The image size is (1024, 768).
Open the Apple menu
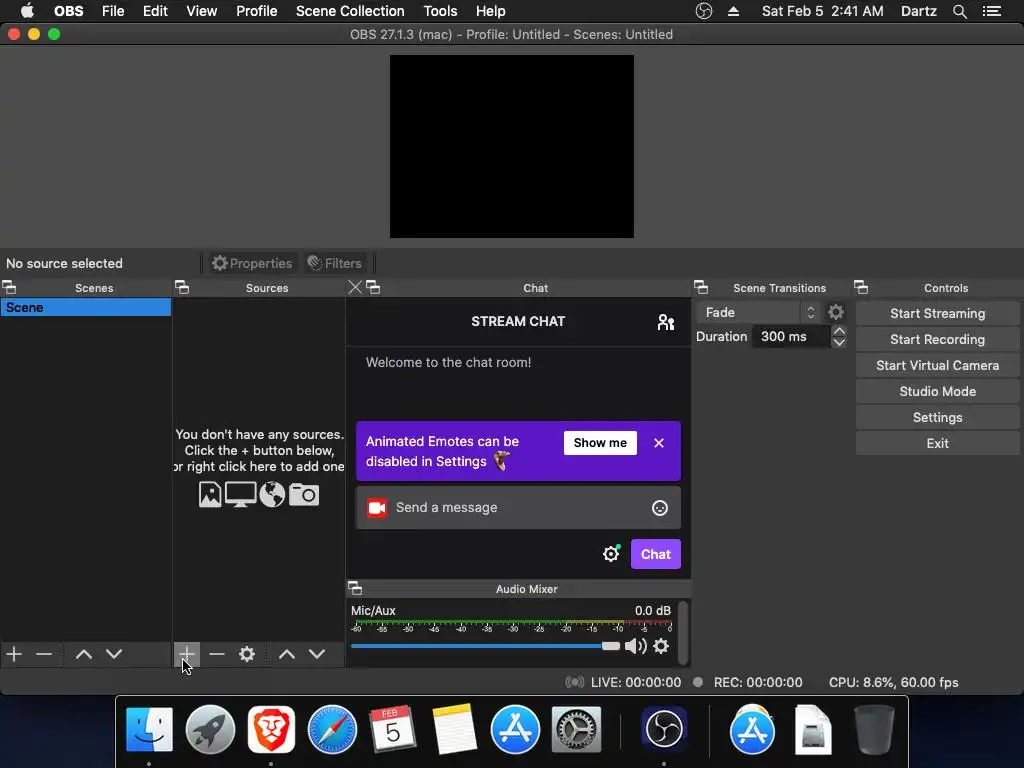click(27, 11)
